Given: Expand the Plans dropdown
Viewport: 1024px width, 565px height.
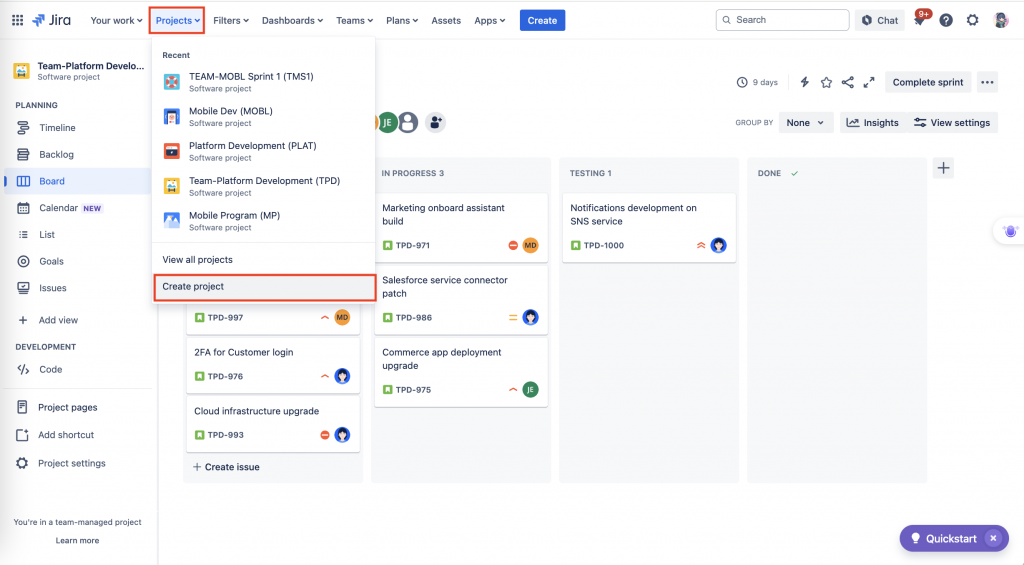Looking at the screenshot, I should pos(402,20).
